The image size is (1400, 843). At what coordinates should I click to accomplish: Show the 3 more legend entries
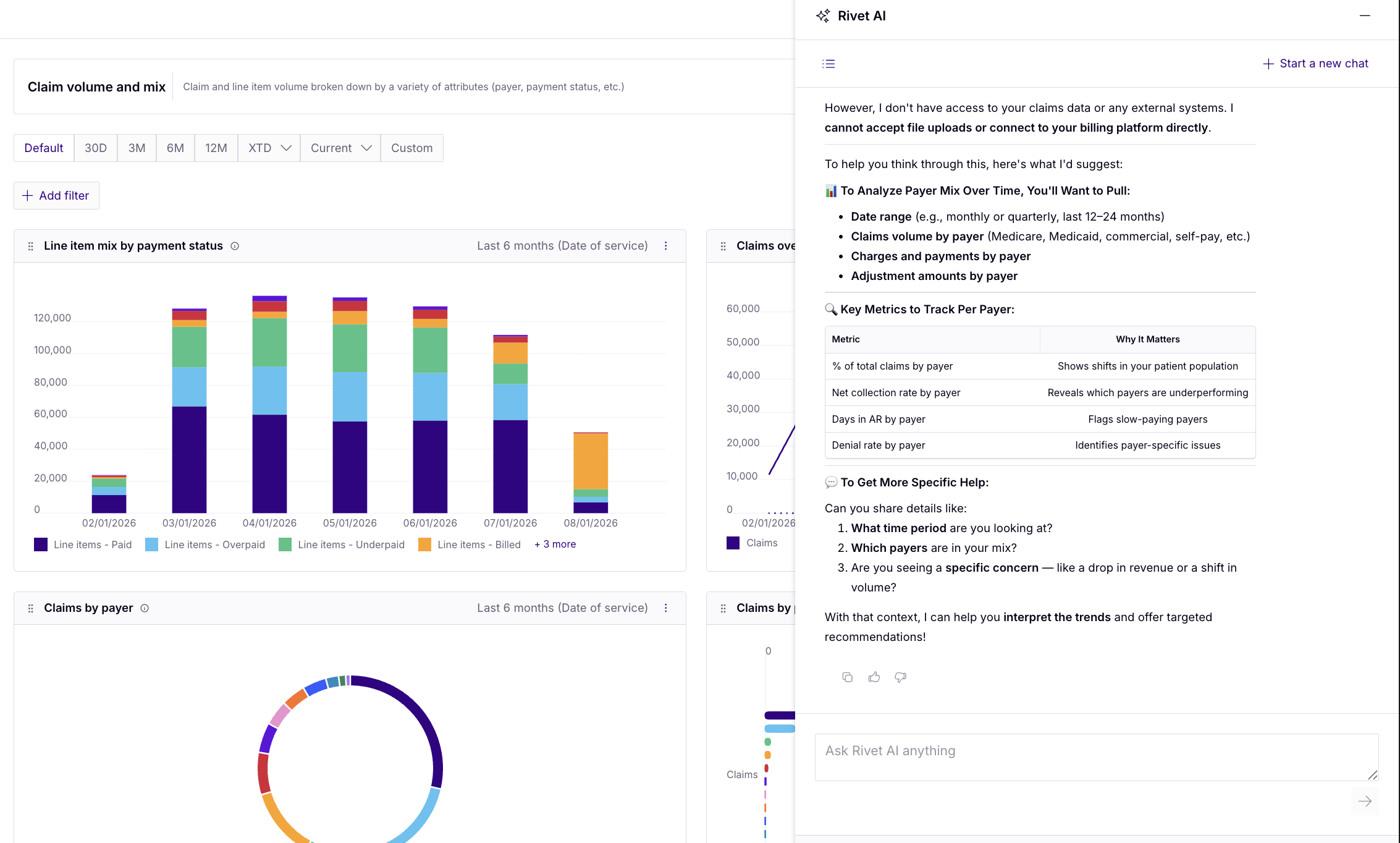point(555,544)
